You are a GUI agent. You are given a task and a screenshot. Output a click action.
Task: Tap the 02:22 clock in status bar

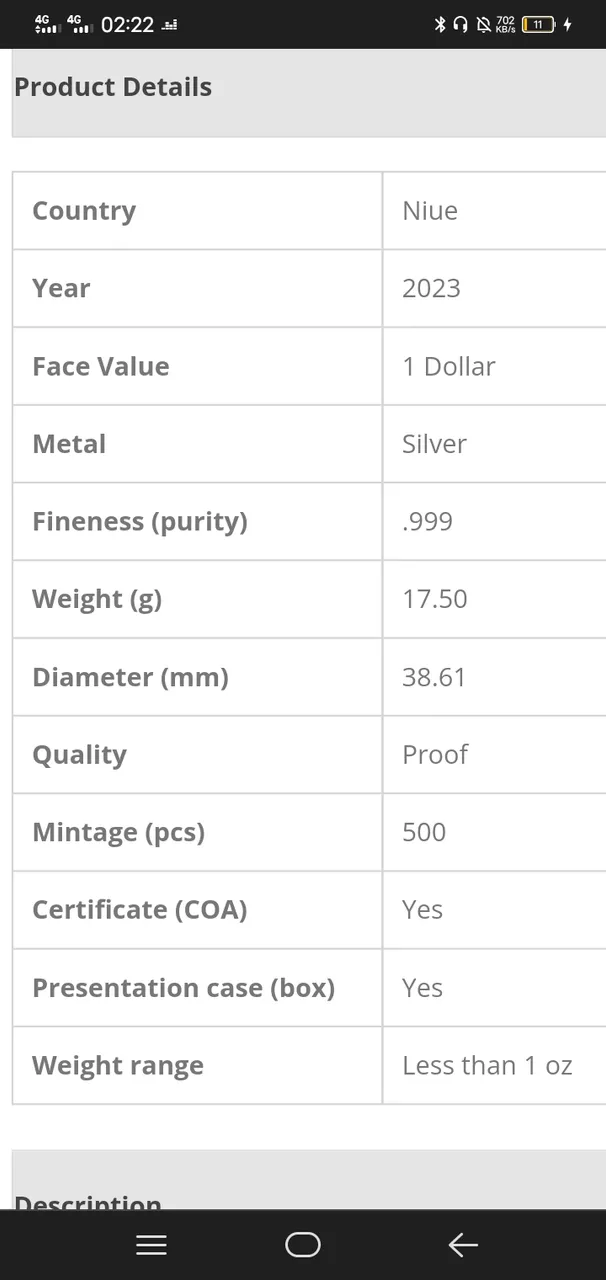127,25
